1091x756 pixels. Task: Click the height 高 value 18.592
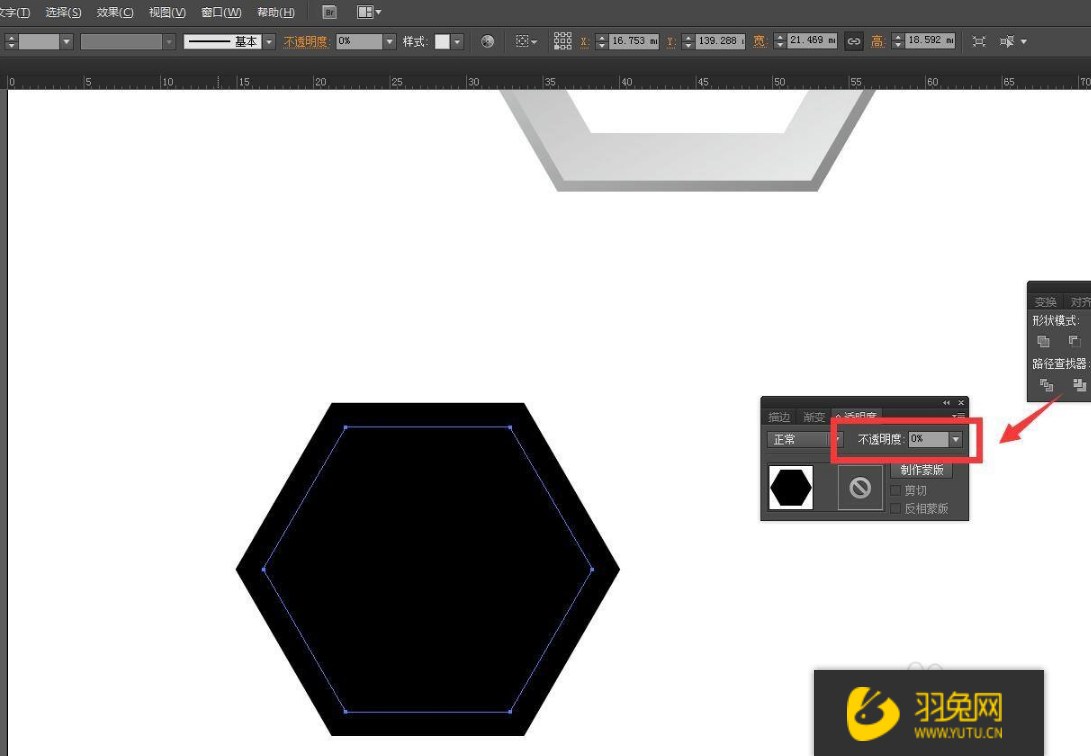930,41
